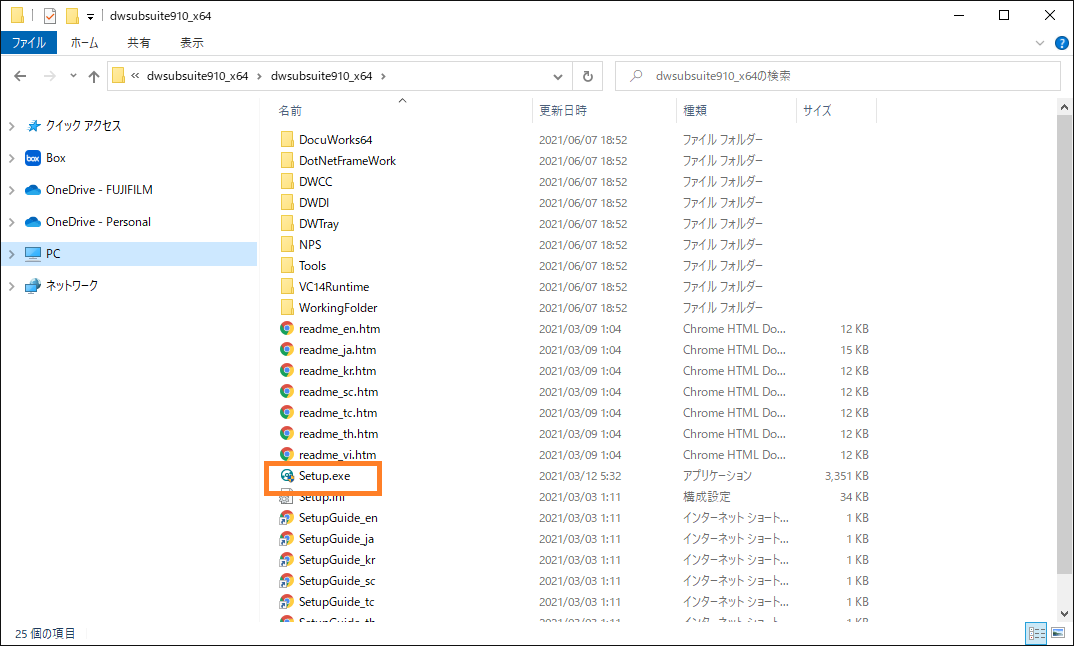Click Chrome icon of readme_vi.htm
The width and height of the screenshot is (1074, 646).
click(287, 454)
